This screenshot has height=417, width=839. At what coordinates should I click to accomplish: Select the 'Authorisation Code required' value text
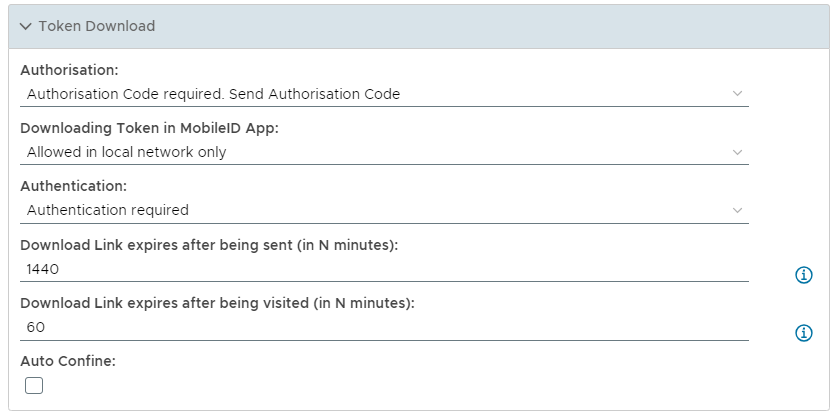tap(213, 94)
